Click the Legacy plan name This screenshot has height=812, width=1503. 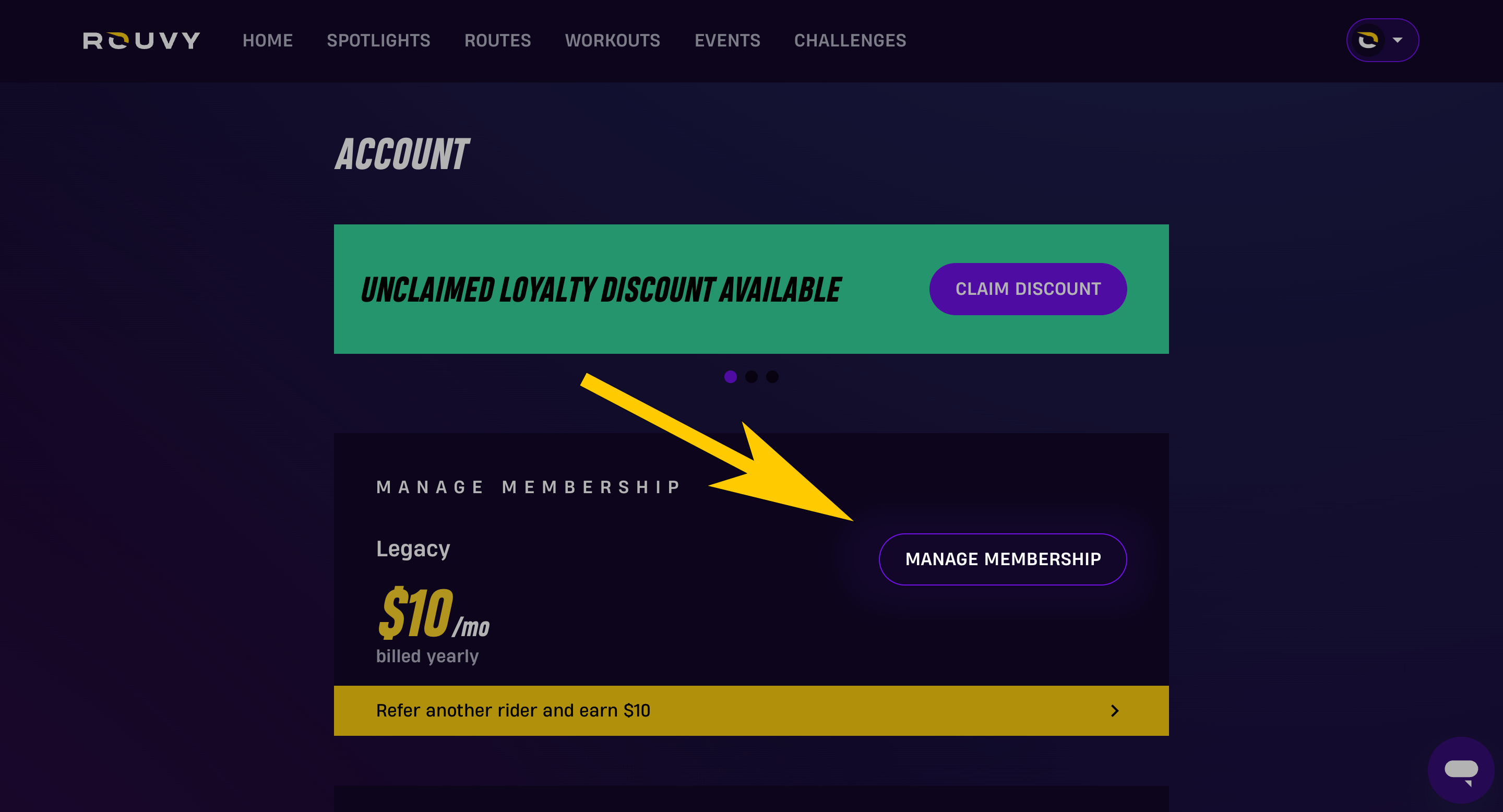coord(413,549)
